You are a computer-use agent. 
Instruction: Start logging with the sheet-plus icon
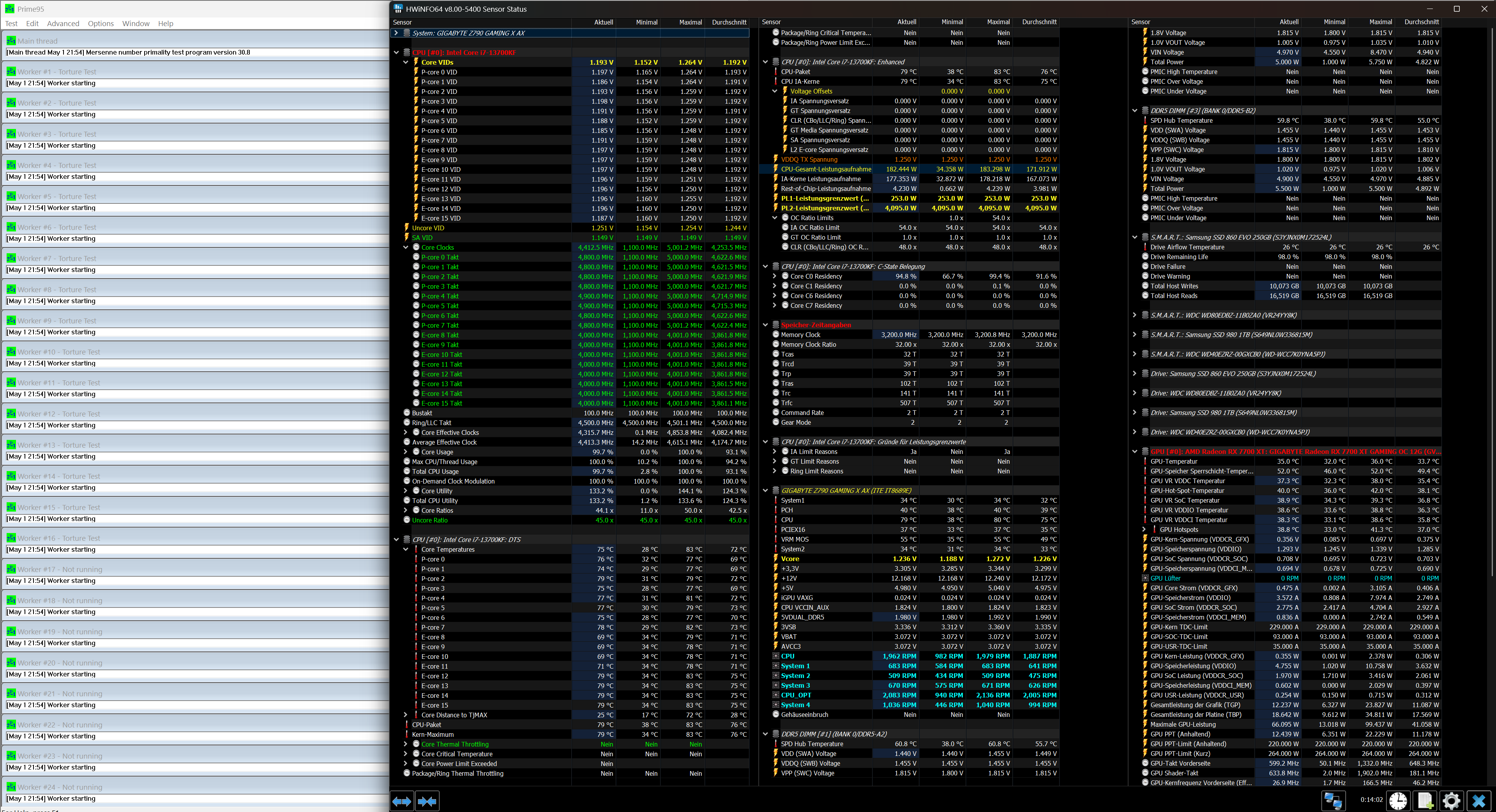pos(1425,801)
